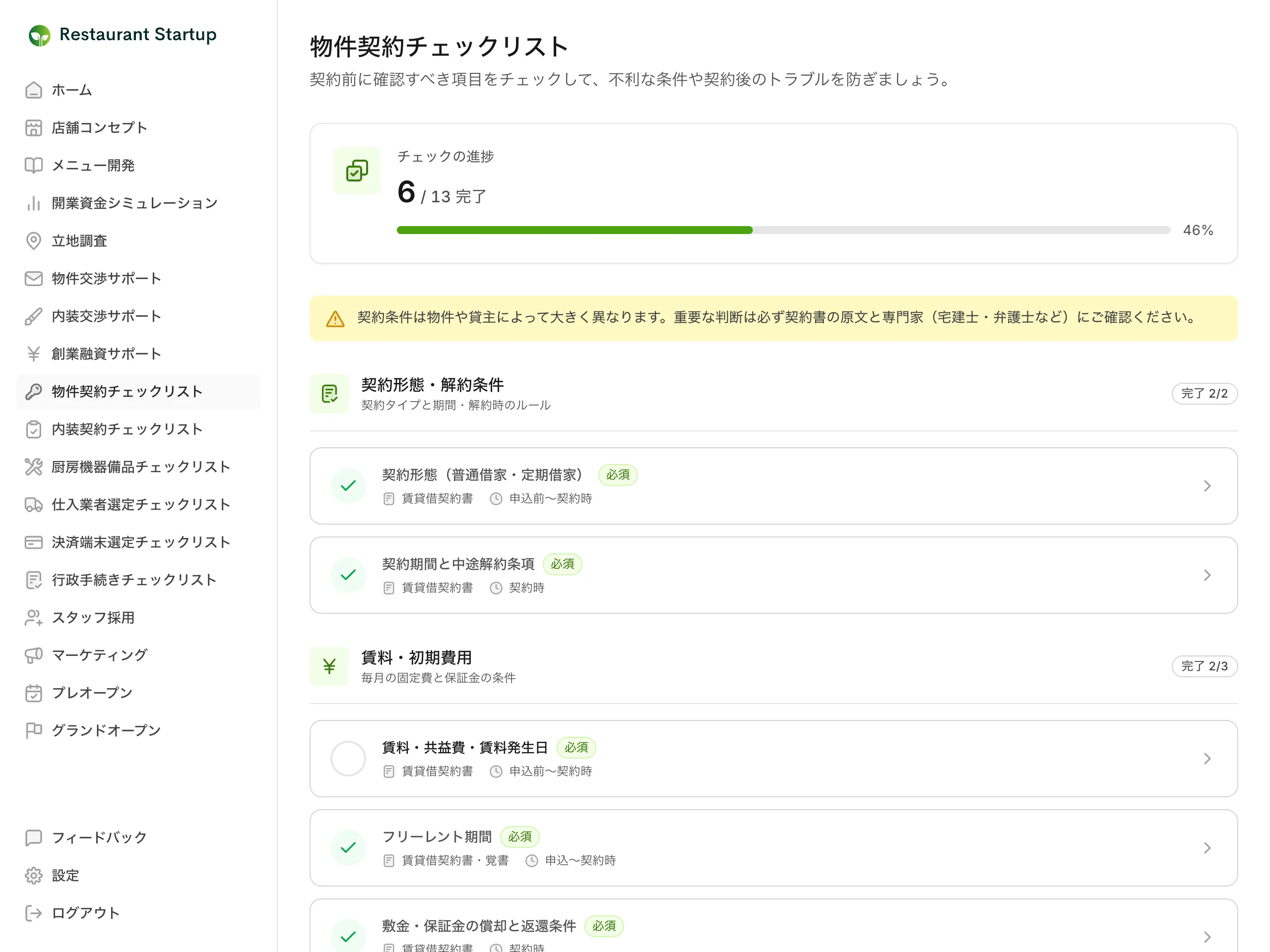Click the 内装契約チェックリスト clipboard check icon
Screen dimensions: 1270x952
[34, 429]
